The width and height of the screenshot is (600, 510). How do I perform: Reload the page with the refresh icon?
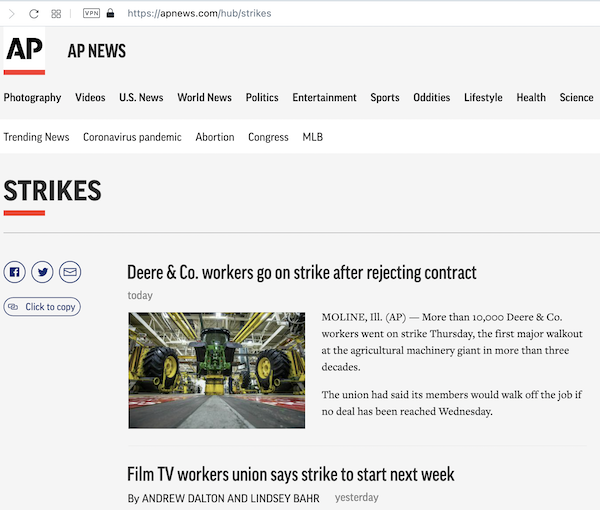pos(34,14)
